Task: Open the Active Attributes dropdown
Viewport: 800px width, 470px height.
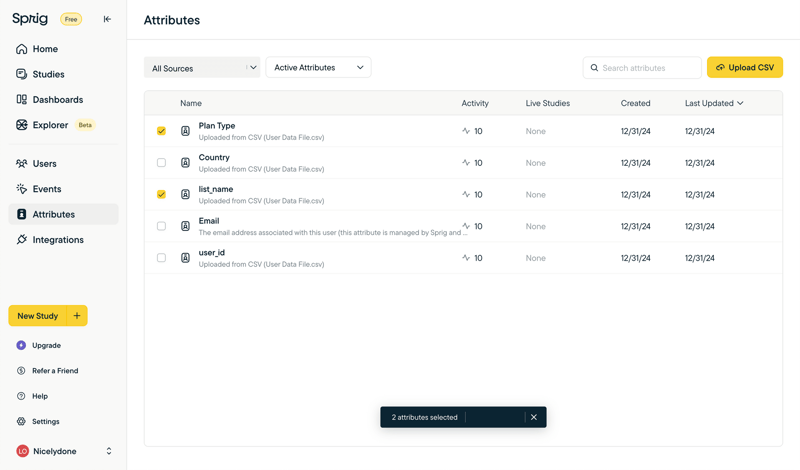Action: pos(318,67)
